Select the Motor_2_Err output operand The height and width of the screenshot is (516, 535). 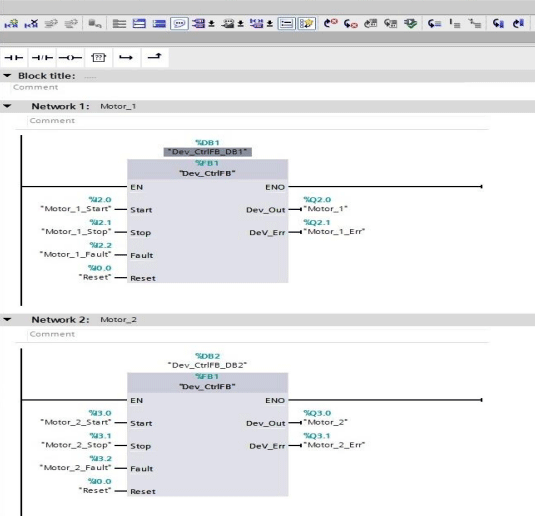(x=334, y=445)
